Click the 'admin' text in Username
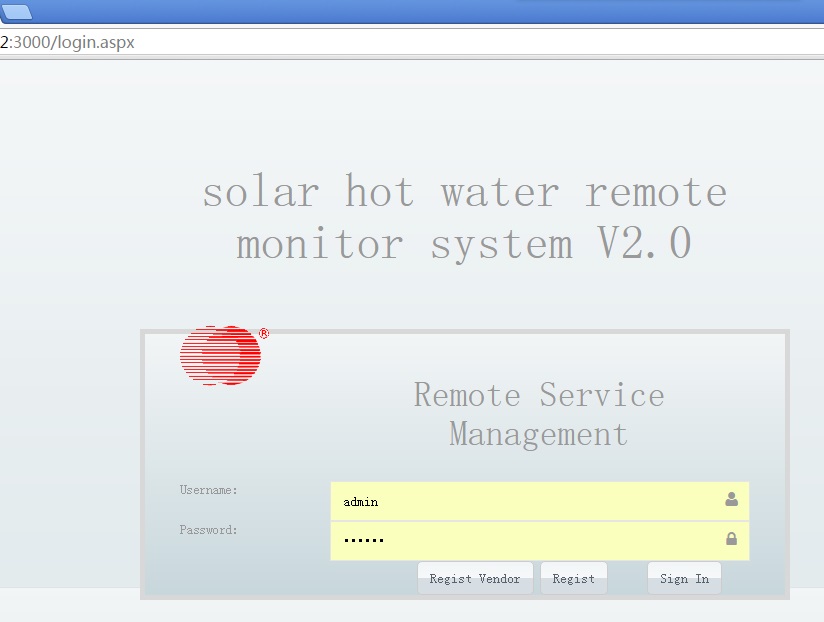Viewport: 824px width, 622px height. (360, 502)
